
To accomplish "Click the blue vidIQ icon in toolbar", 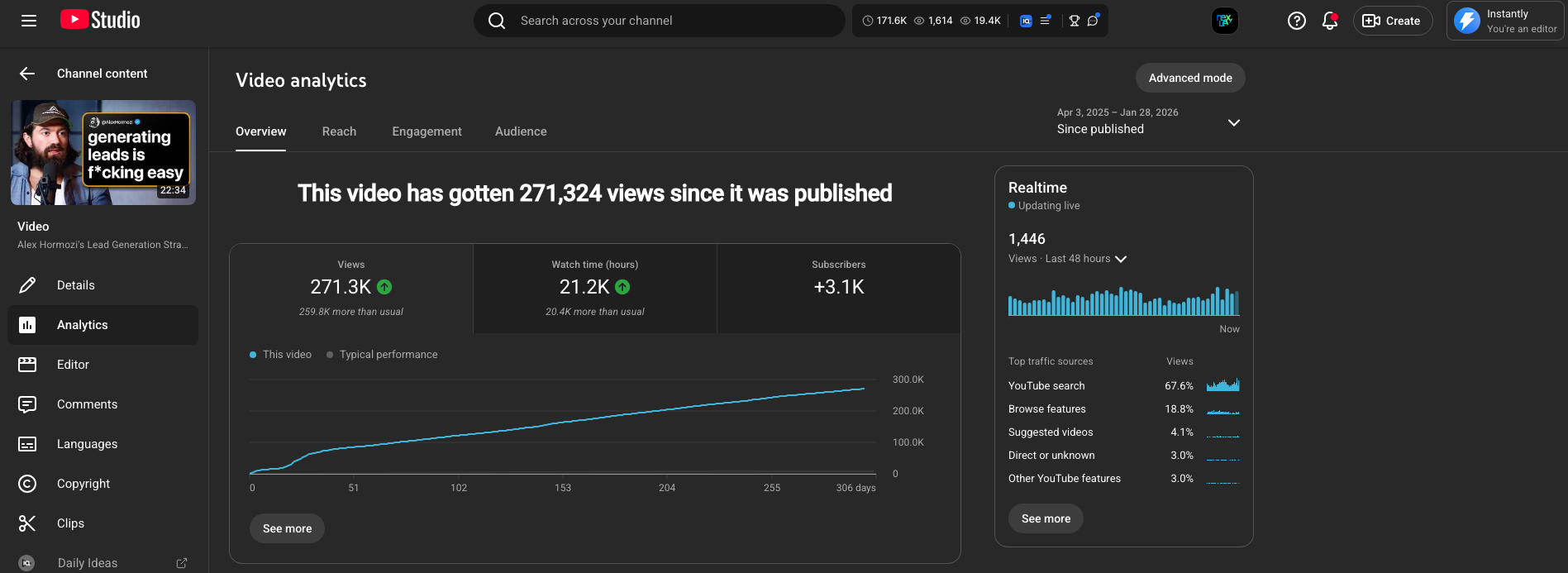I will (x=1026, y=21).
